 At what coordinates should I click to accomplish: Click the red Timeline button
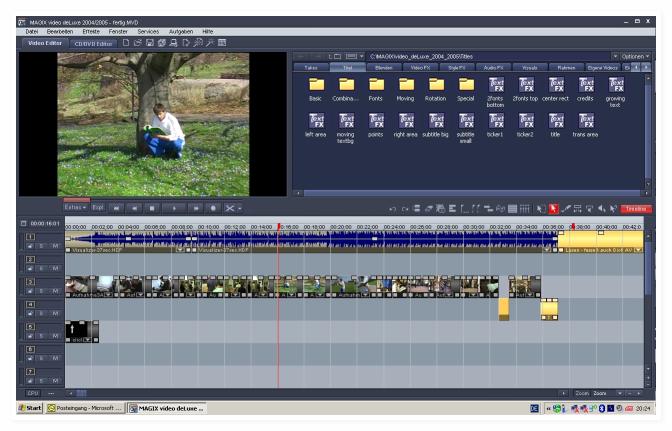(636, 208)
